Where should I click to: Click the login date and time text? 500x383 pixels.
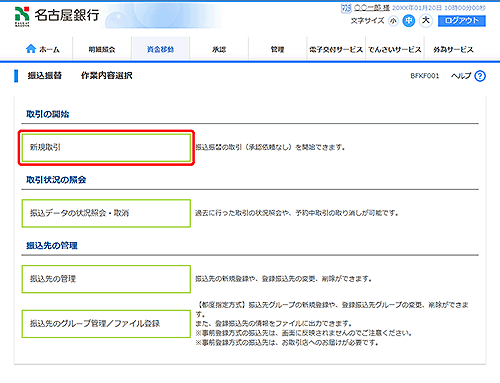coord(439,8)
